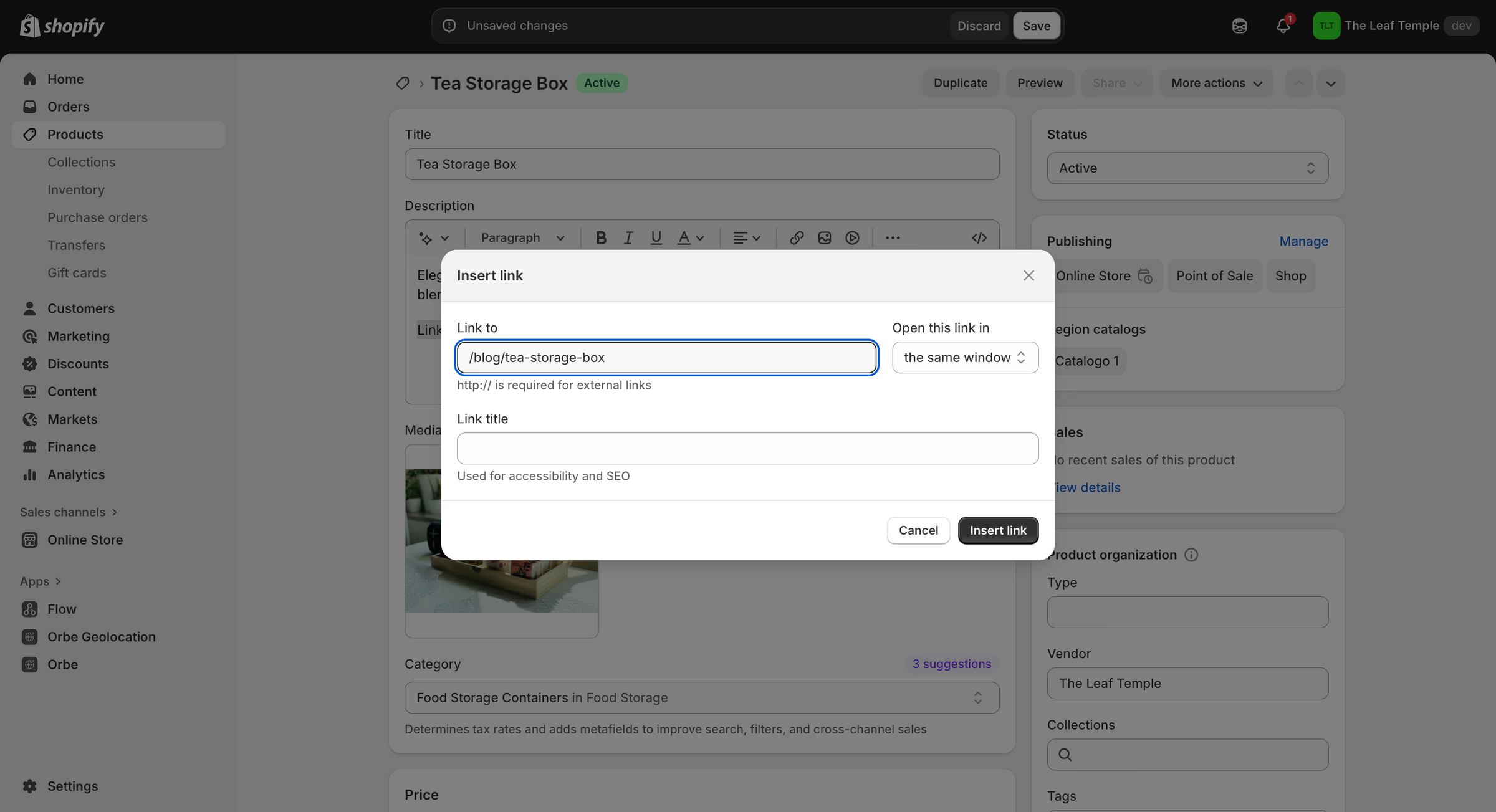The image size is (1496, 812).
Task: Expand the Paragraph style dropdown
Action: [x=522, y=238]
